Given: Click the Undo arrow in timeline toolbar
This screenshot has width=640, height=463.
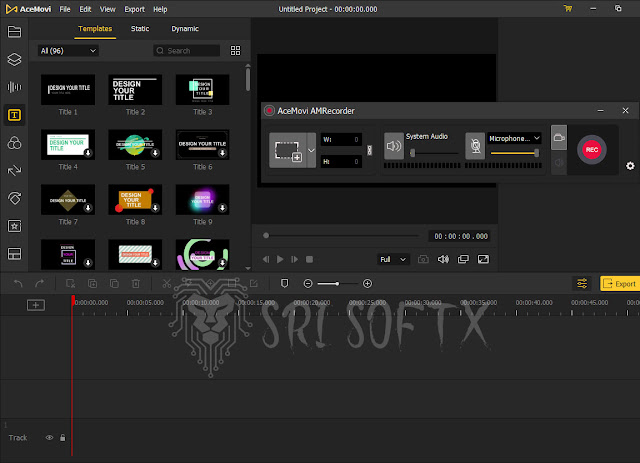Looking at the screenshot, I should coord(18,283).
